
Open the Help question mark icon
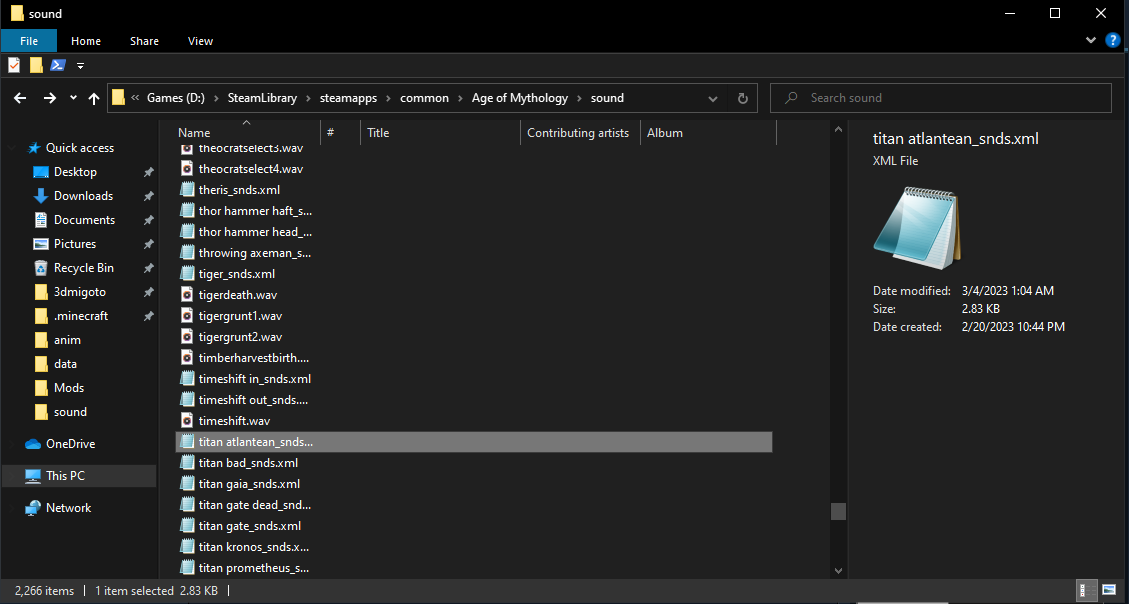[x=1112, y=40]
